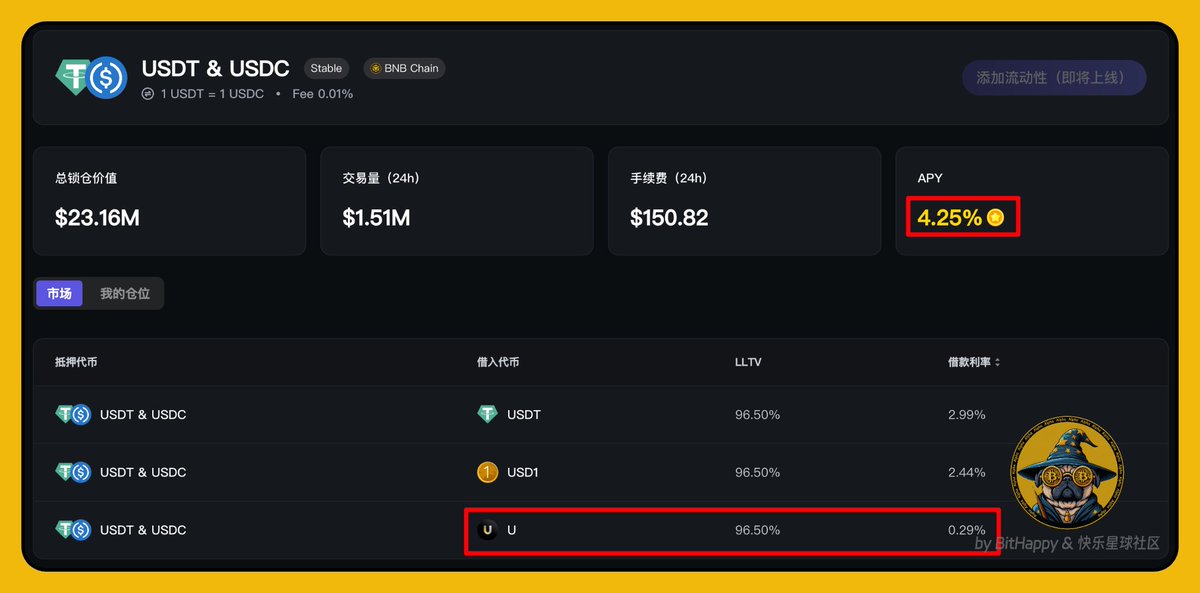1200x593 pixels.
Task: Click the third row collateral pair icon
Action: (73, 530)
